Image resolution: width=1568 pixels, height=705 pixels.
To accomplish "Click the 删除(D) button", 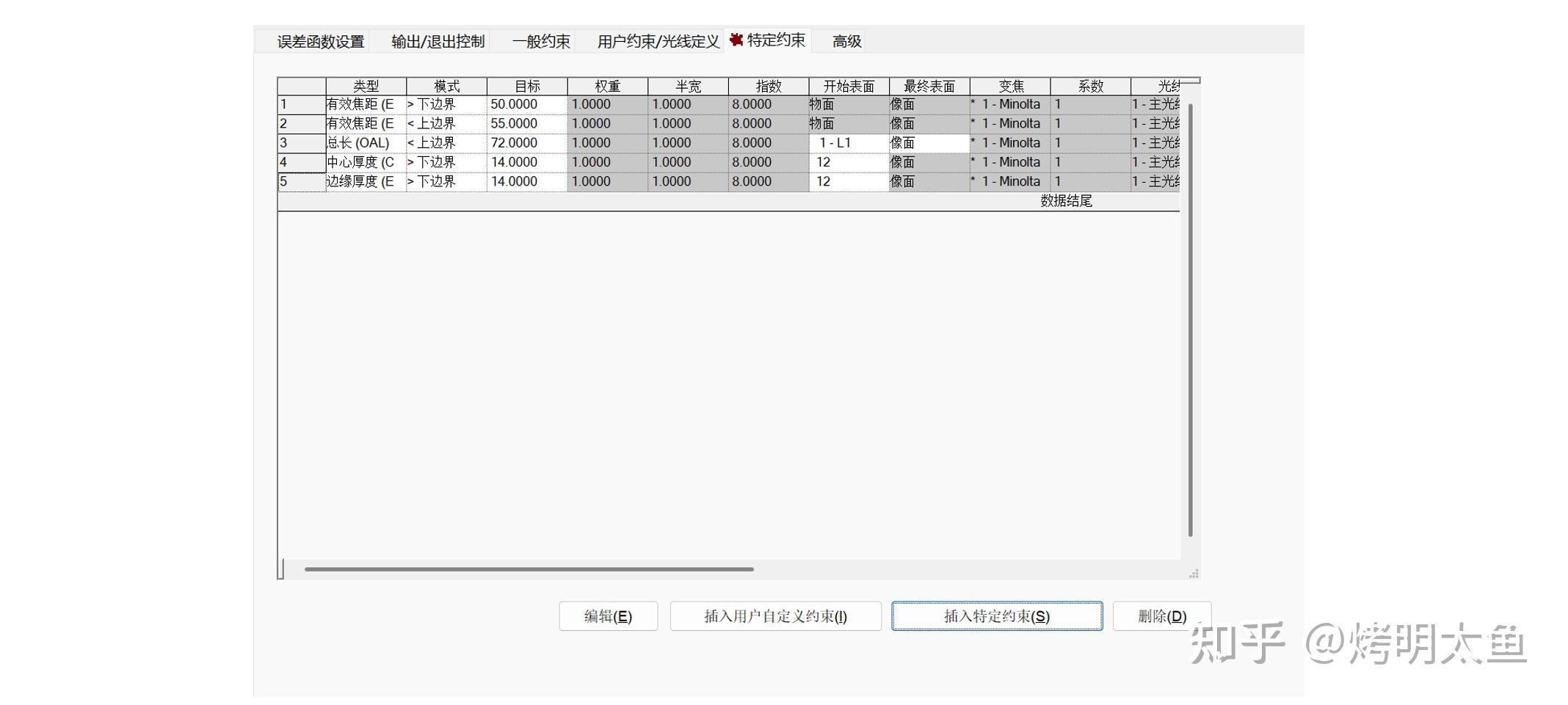I will coord(1162,616).
